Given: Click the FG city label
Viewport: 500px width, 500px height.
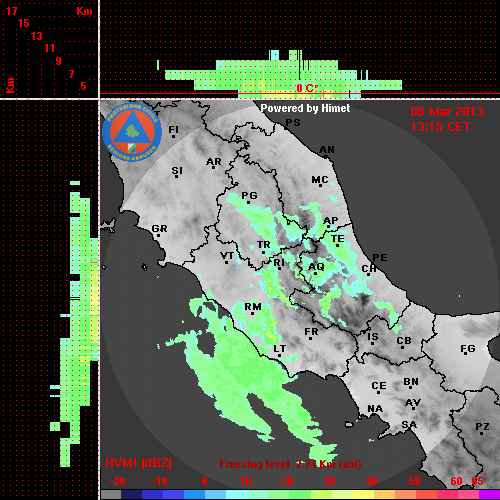Looking at the screenshot, I should pyautogui.click(x=468, y=349).
